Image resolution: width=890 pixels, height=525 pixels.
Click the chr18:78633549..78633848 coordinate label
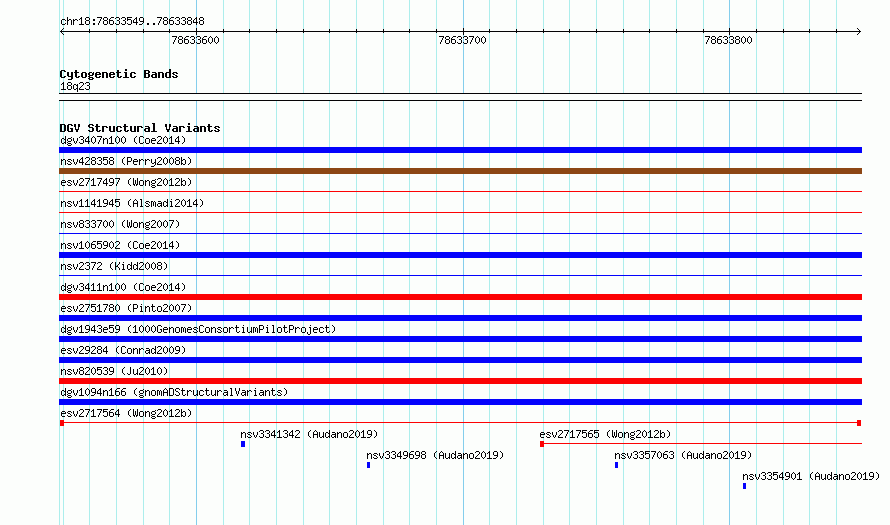[132, 22]
